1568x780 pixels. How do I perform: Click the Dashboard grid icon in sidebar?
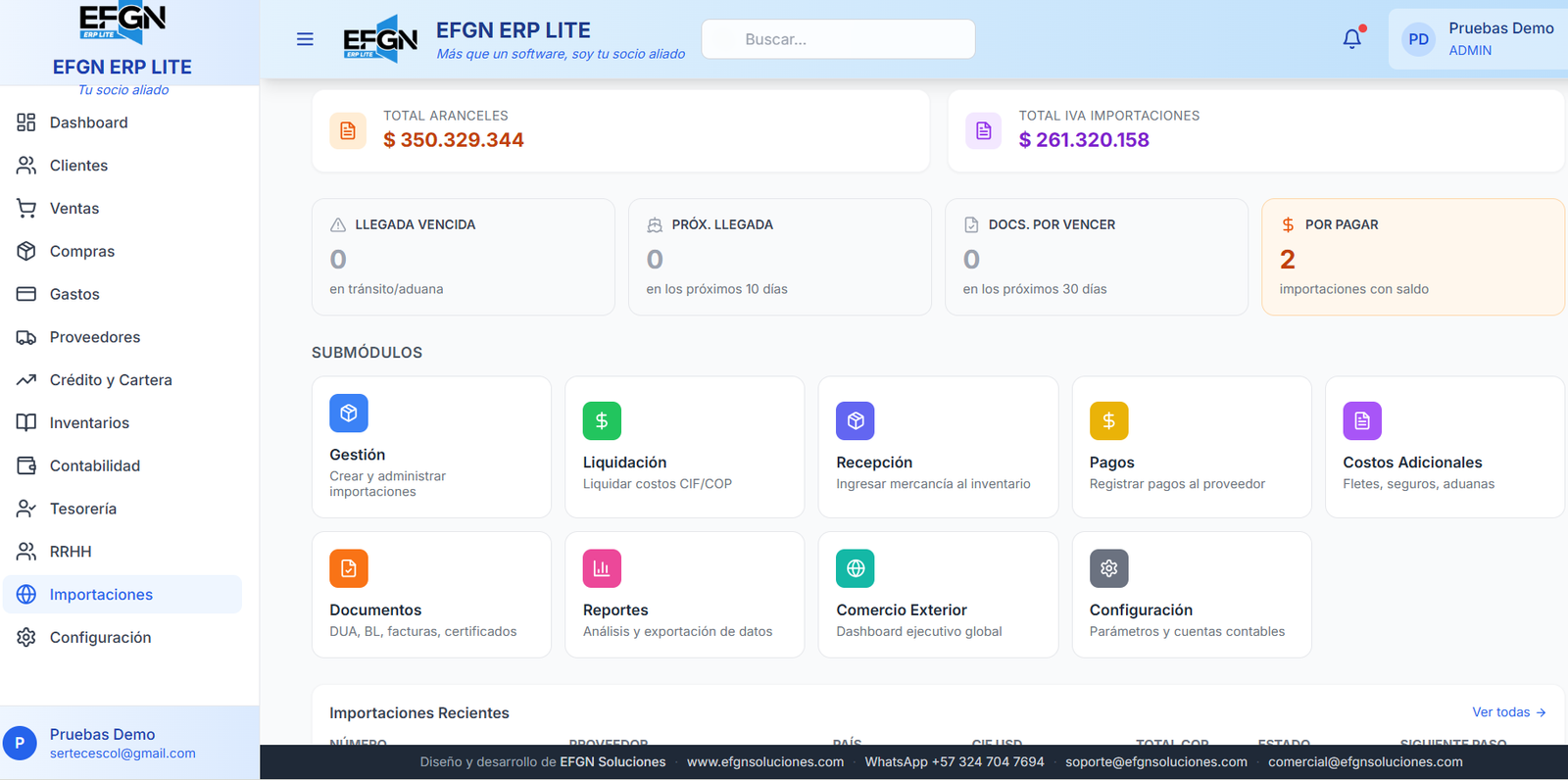tap(26, 122)
